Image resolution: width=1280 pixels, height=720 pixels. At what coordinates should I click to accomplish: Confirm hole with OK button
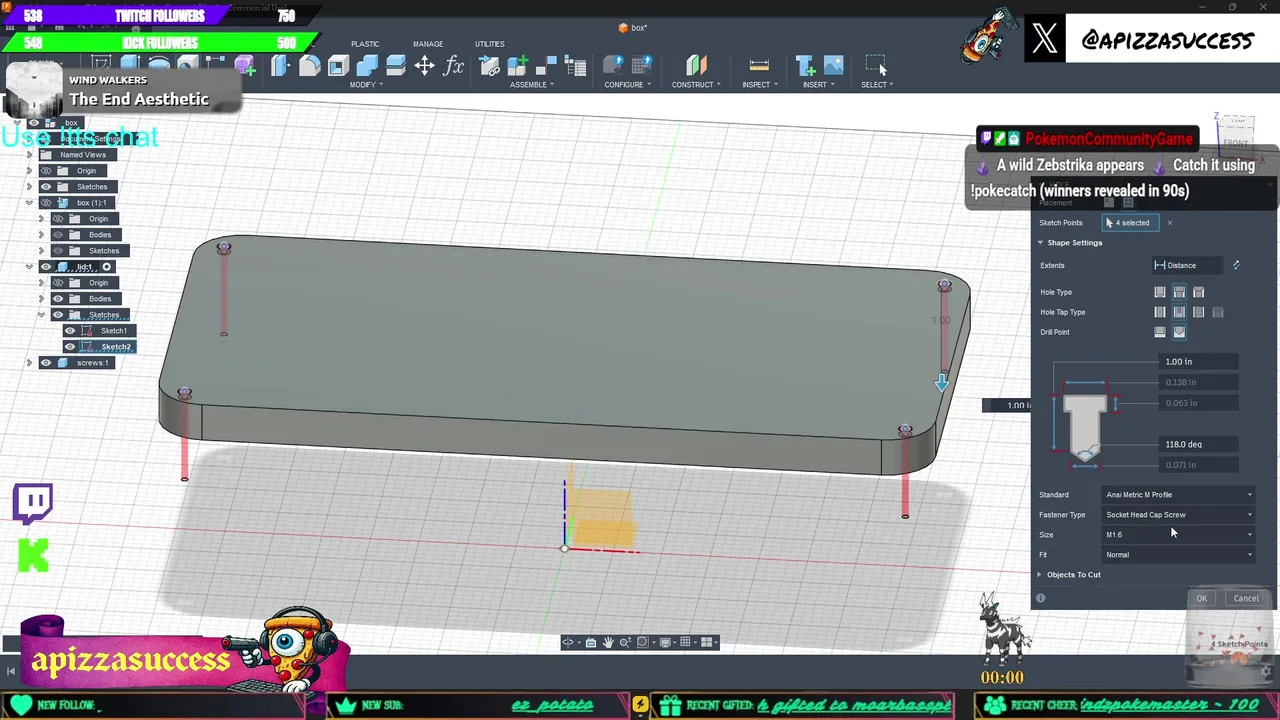point(1202,599)
